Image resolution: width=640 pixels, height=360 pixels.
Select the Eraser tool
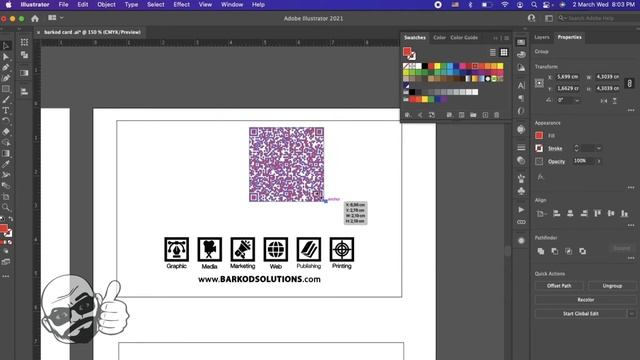click(x=6, y=132)
